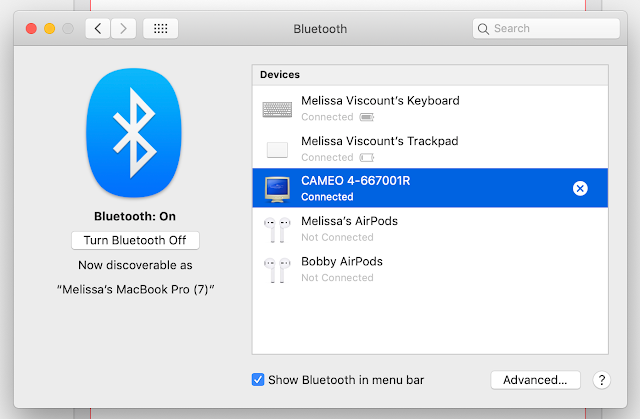The width and height of the screenshot is (640, 419).
Task: Click the Bluetooth window title
Action: coord(320,29)
